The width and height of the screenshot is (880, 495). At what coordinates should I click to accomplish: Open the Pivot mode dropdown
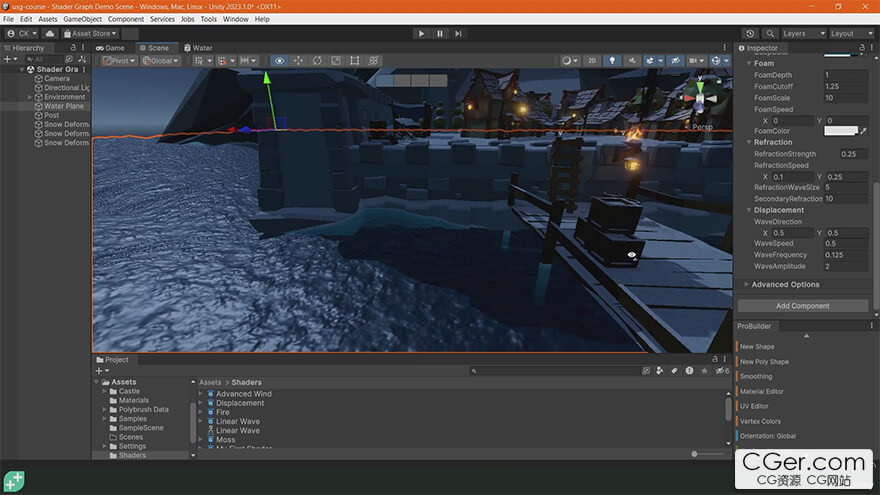pos(119,61)
